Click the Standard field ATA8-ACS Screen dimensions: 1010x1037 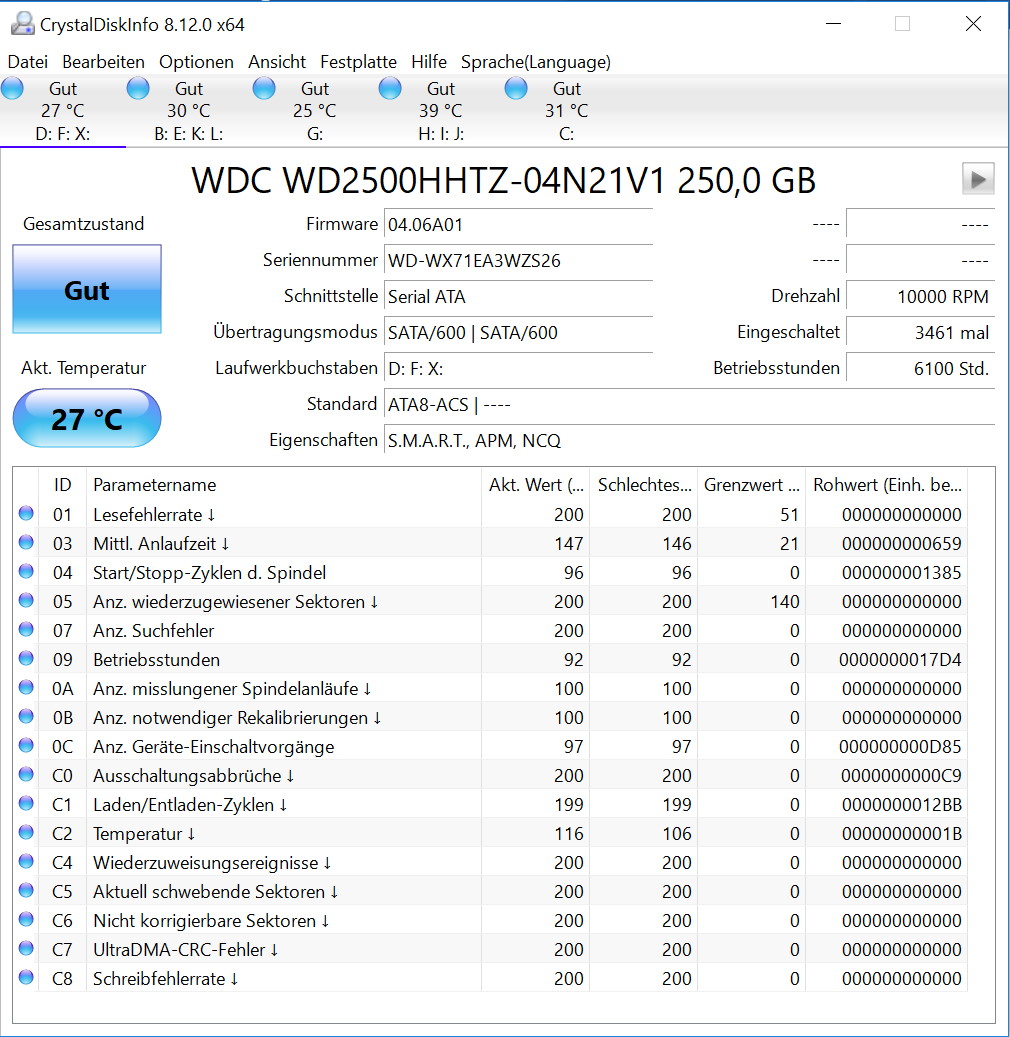click(689, 404)
